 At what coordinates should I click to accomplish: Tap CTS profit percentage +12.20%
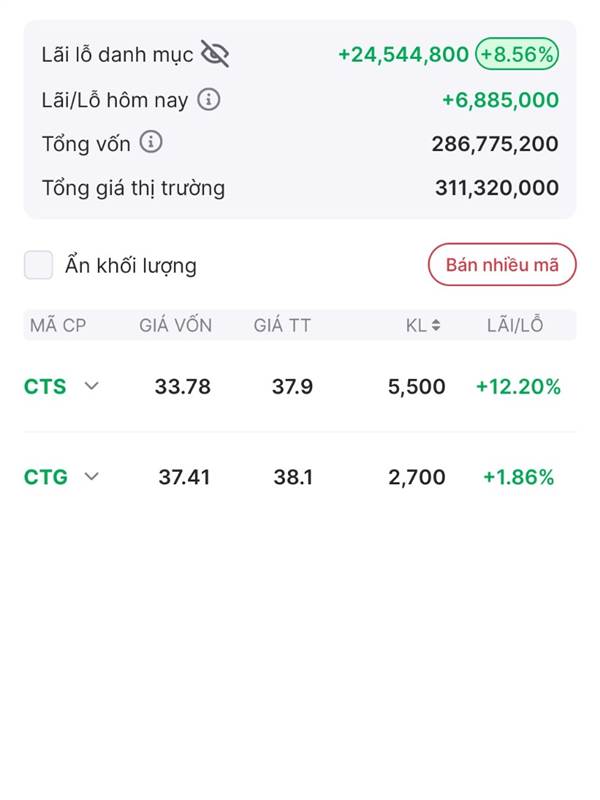click(518, 386)
